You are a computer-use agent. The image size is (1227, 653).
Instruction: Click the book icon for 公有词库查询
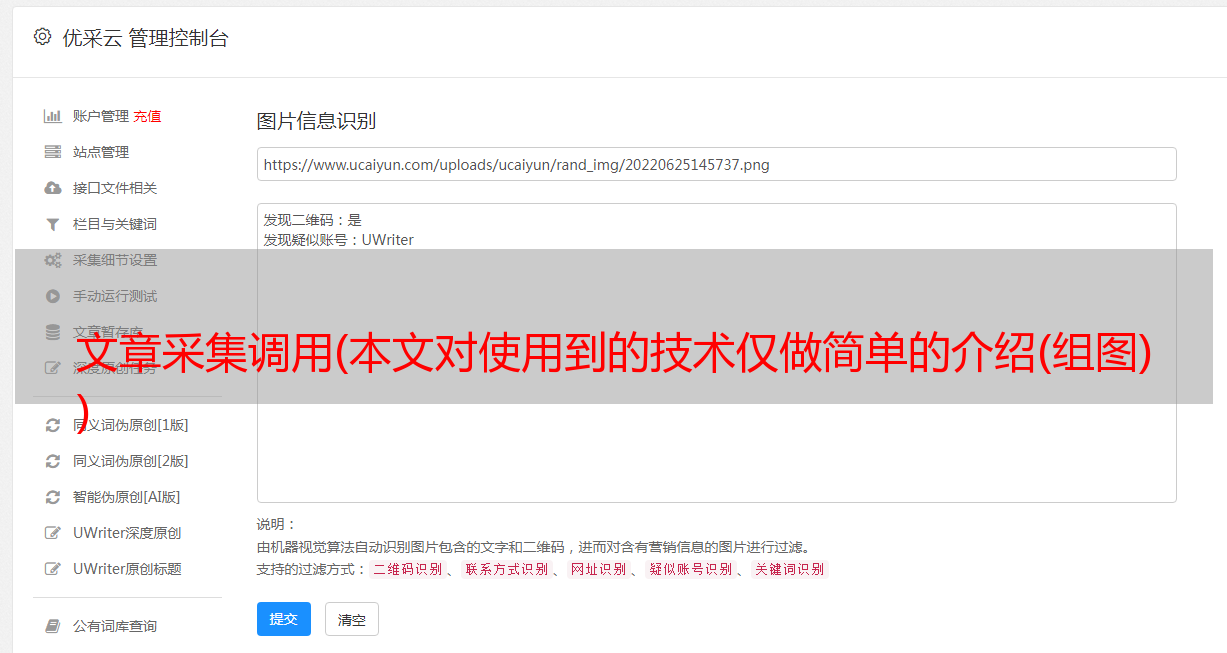53,626
